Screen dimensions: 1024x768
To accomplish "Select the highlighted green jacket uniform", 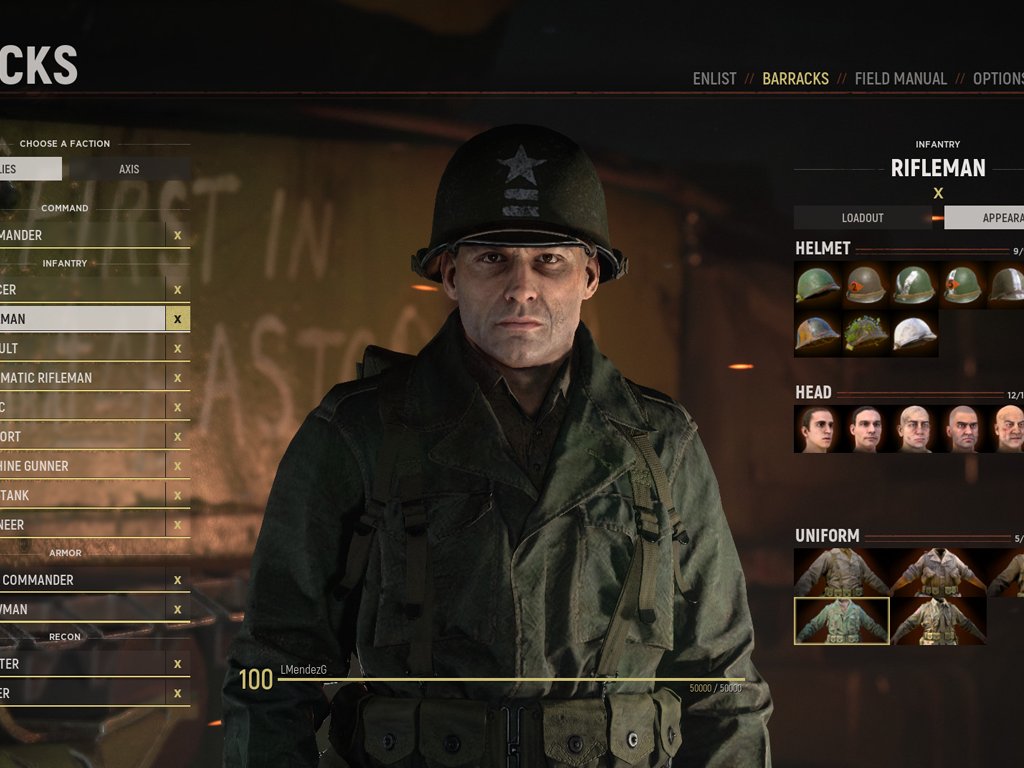I will 842,621.
